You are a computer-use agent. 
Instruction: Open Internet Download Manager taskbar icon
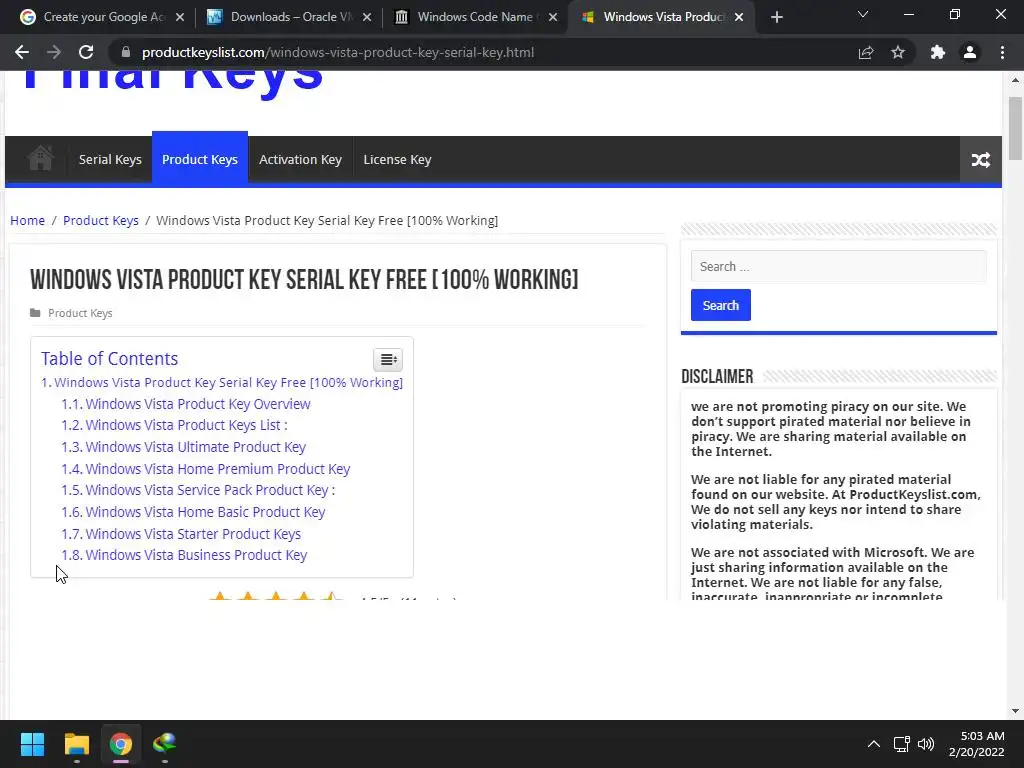(x=165, y=744)
